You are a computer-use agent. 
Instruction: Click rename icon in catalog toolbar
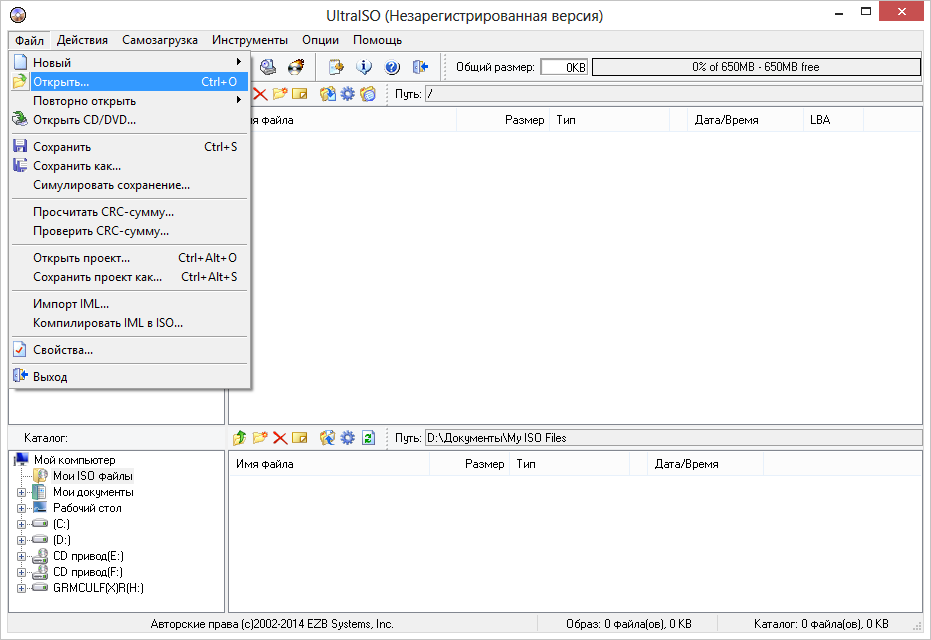click(x=300, y=438)
